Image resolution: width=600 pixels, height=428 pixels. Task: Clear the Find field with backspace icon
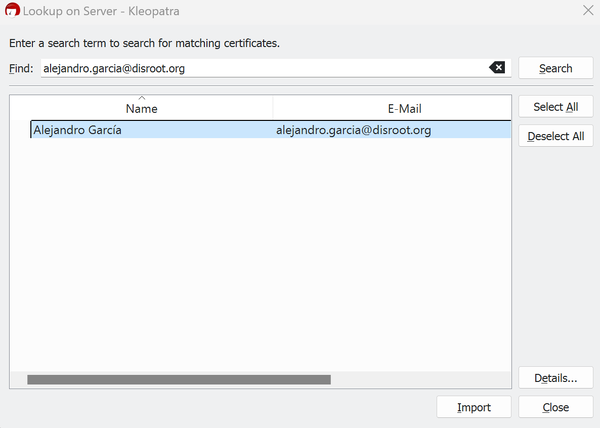click(x=497, y=68)
